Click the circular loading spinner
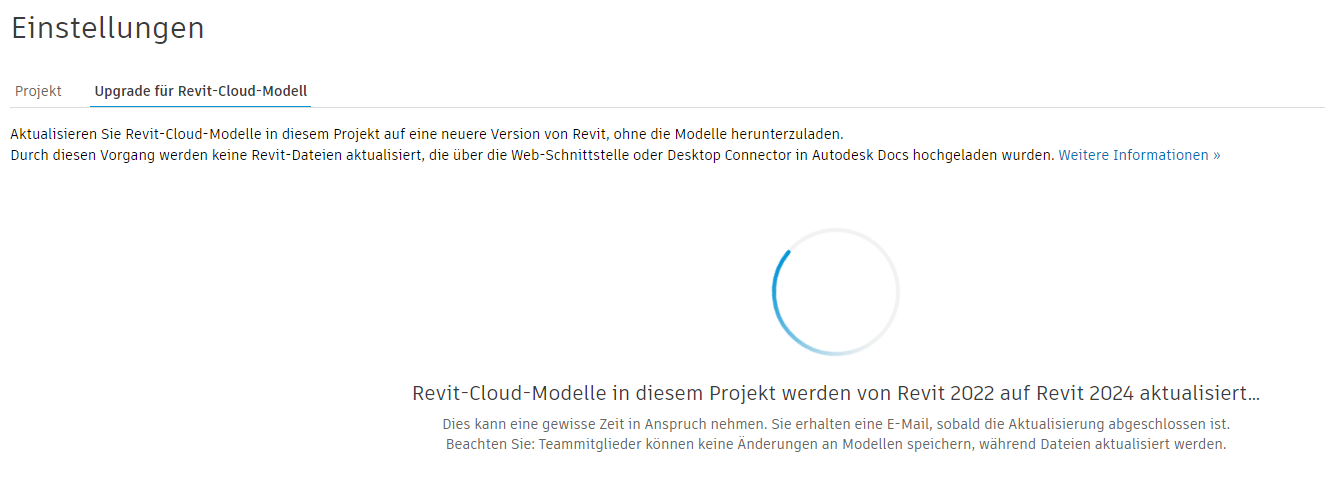 (835, 291)
